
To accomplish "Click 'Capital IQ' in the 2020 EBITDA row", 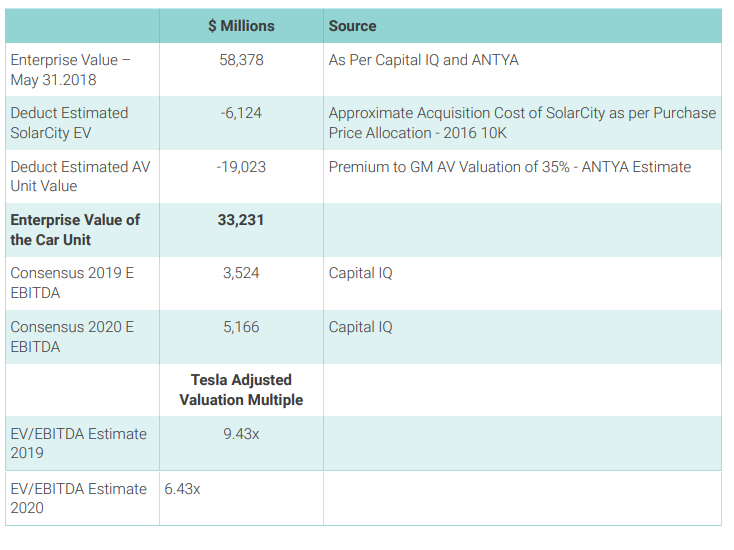I will pos(360,327).
